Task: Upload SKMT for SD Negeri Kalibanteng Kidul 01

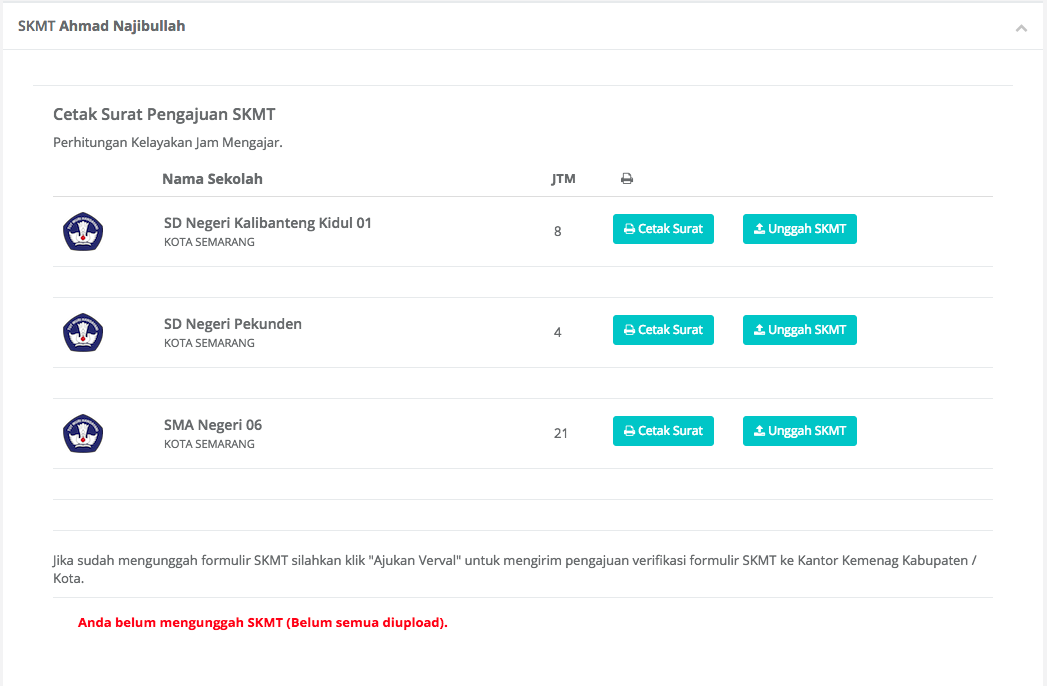Action: (799, 229)
